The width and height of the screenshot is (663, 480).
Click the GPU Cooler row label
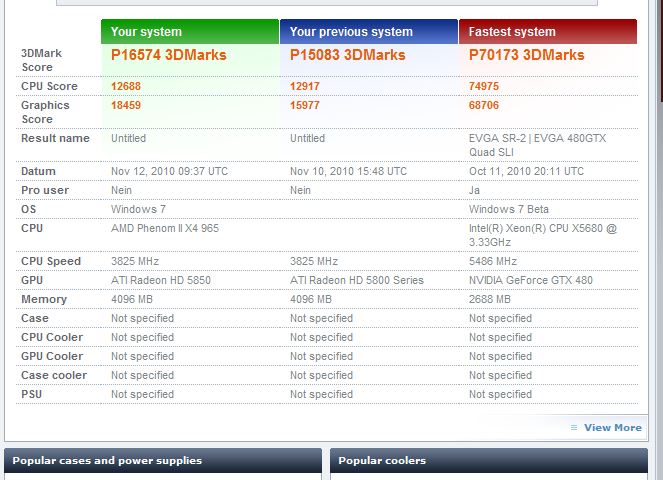[52, 357]
